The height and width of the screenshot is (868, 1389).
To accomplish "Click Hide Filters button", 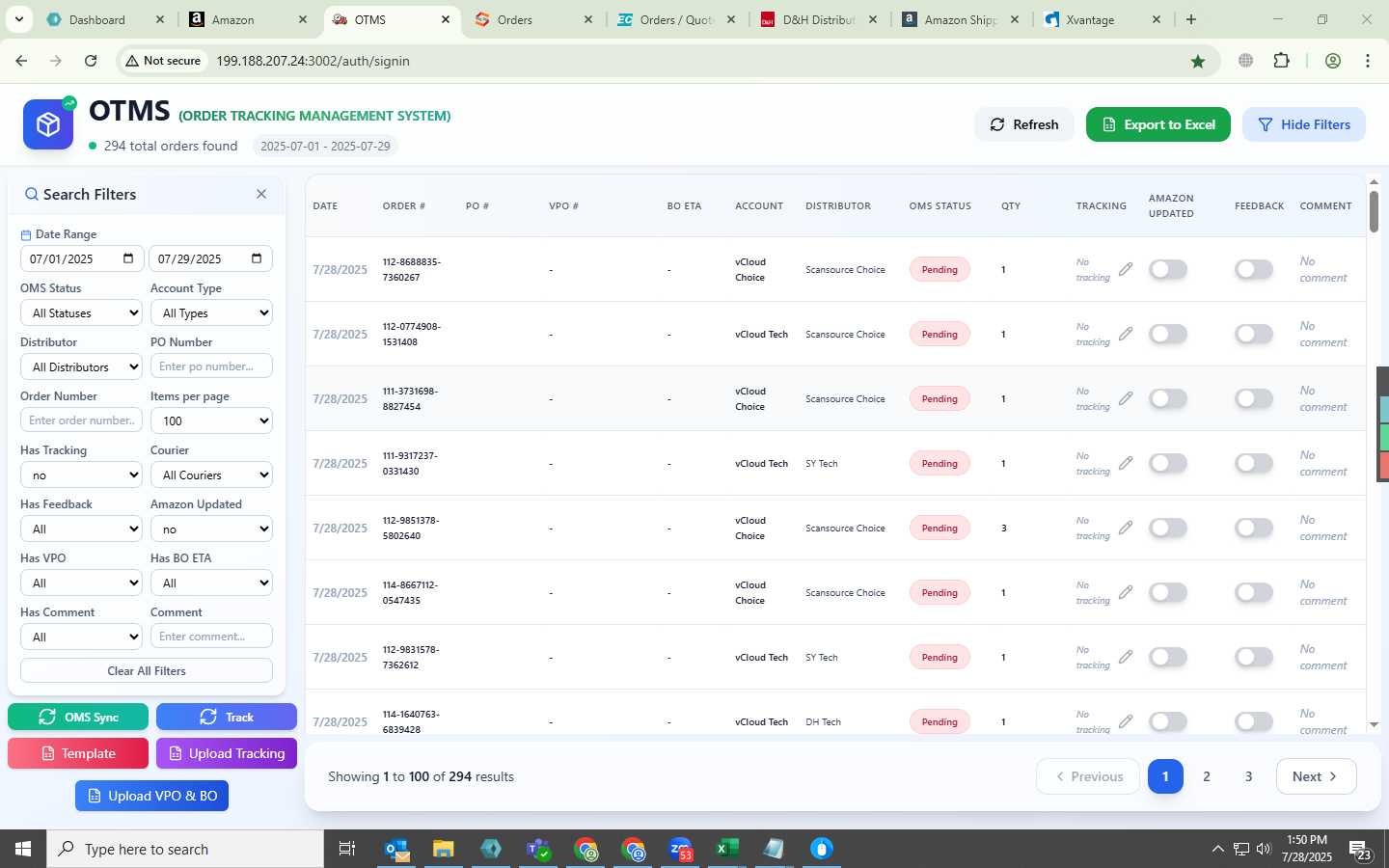I will [1304, 124].
